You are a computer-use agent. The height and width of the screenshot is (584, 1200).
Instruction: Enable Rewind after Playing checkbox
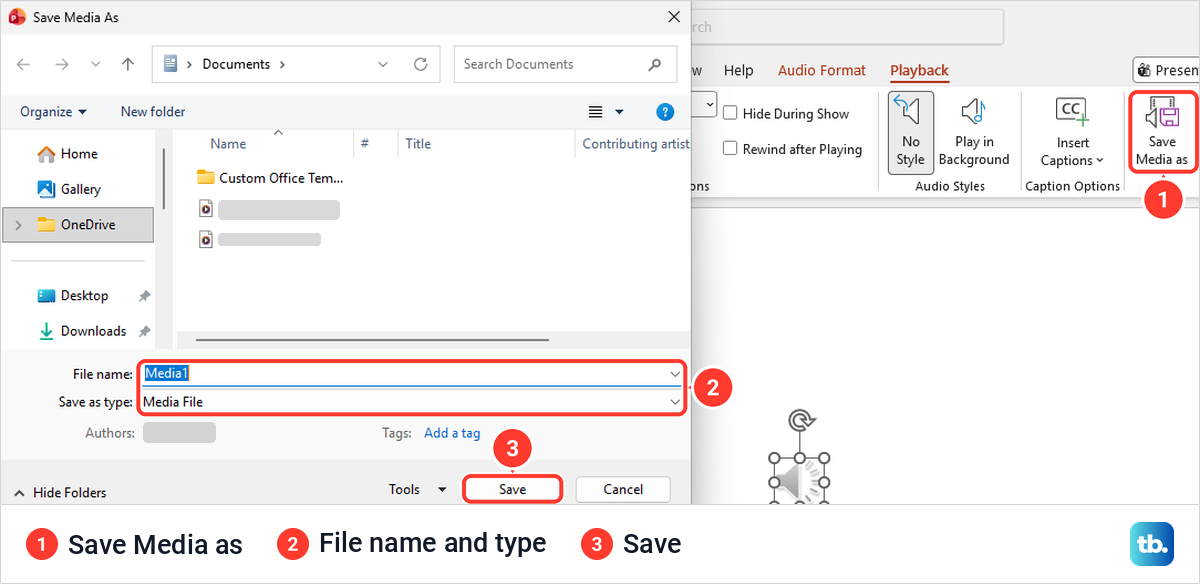coord(731,149)
